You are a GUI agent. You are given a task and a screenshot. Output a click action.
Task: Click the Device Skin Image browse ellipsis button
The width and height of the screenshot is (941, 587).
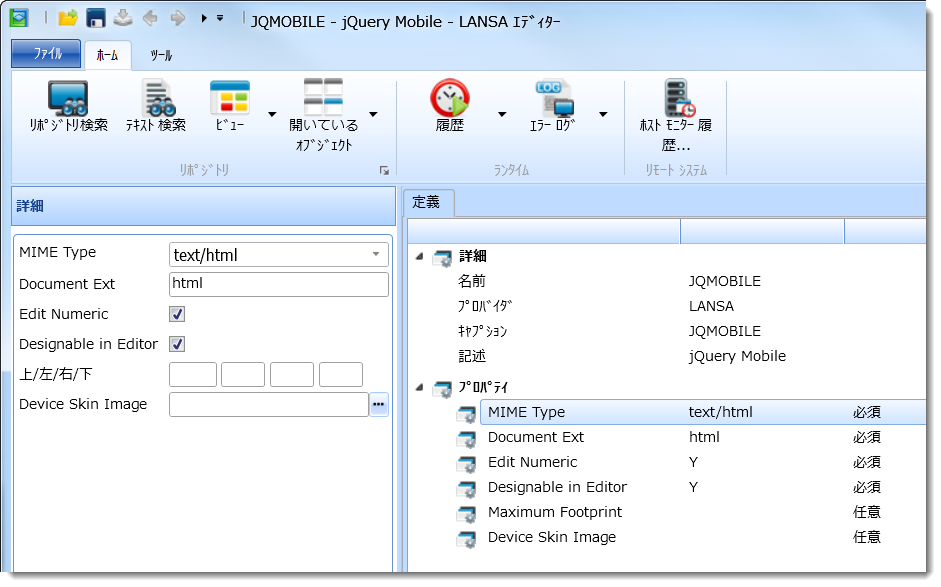point(379,405)
